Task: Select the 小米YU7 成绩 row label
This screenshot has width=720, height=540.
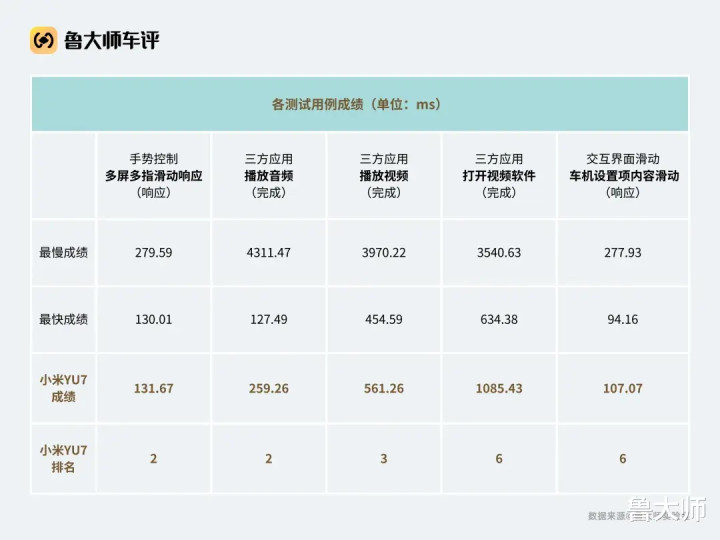Action: pyautogui.click(x=63, y=388)
